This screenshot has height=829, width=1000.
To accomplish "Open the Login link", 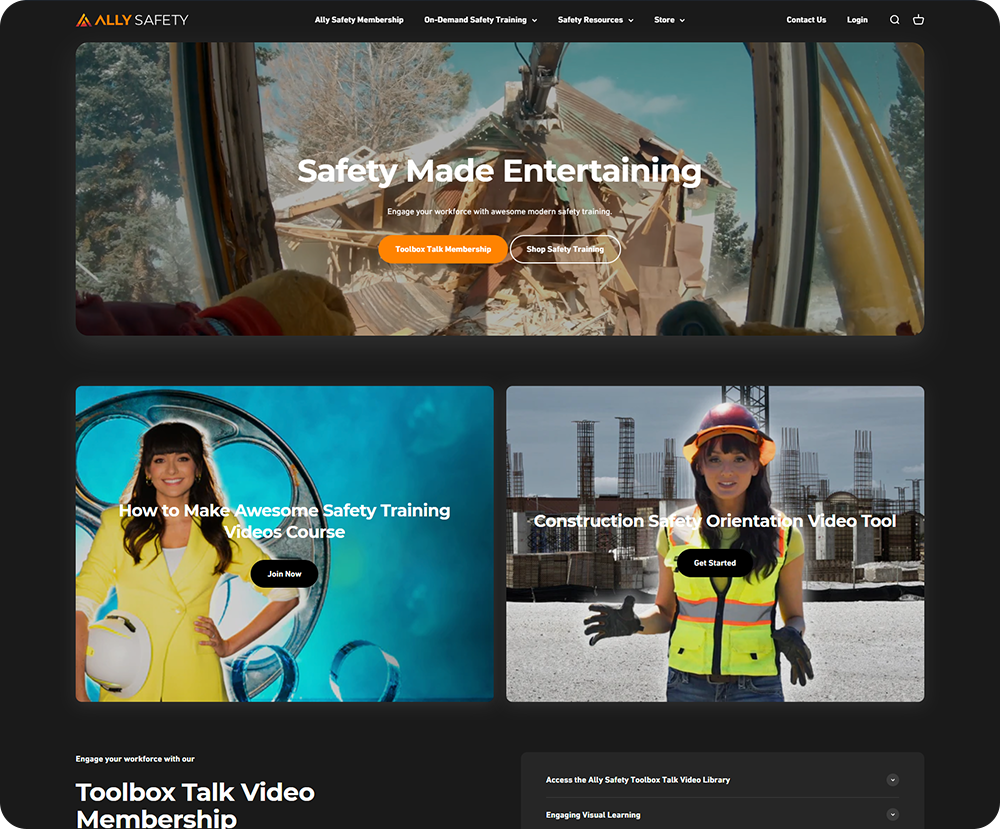I will coord(857,20).
